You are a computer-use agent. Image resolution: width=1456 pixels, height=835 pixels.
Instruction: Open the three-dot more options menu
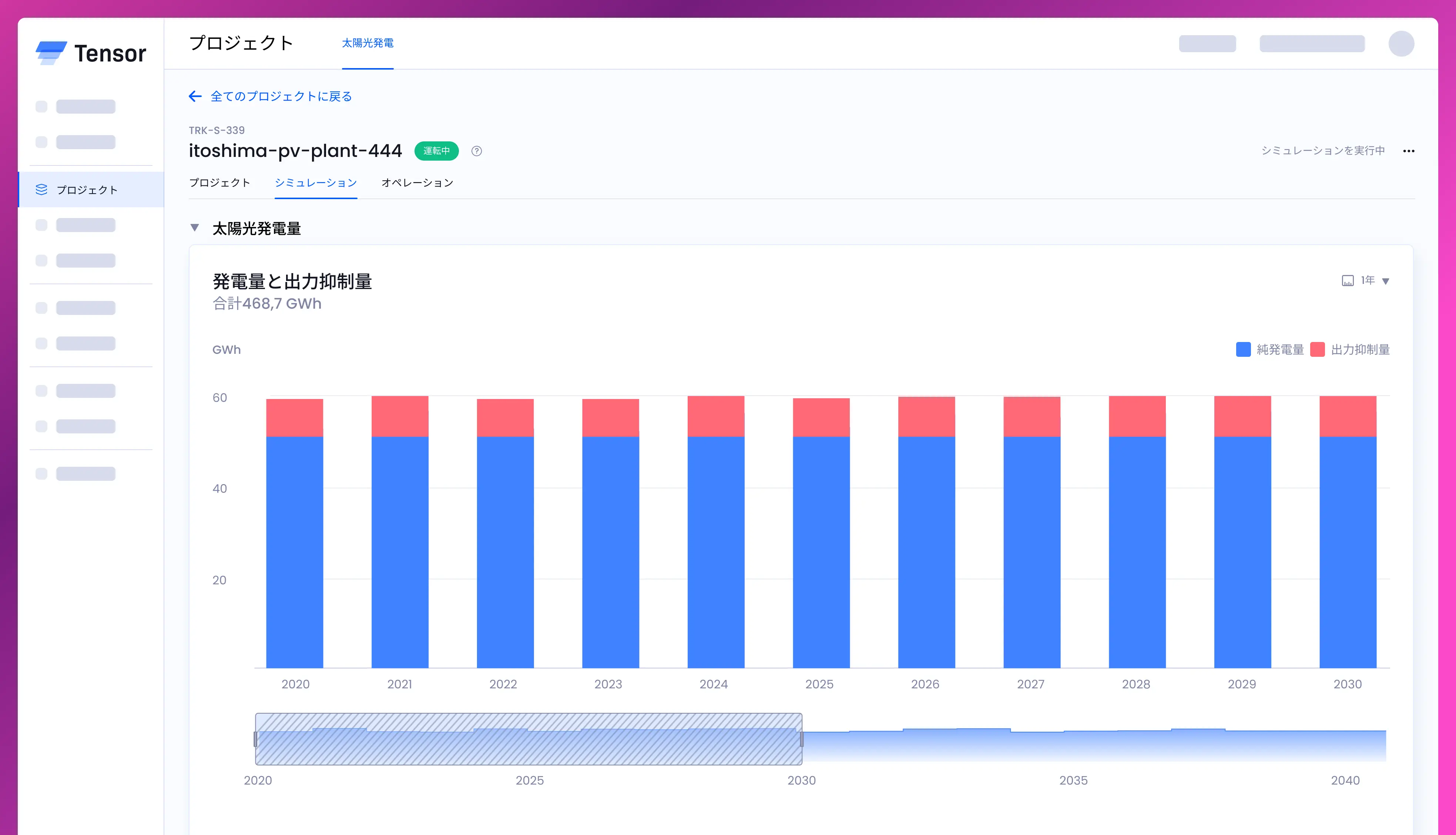click(1408, 151)
